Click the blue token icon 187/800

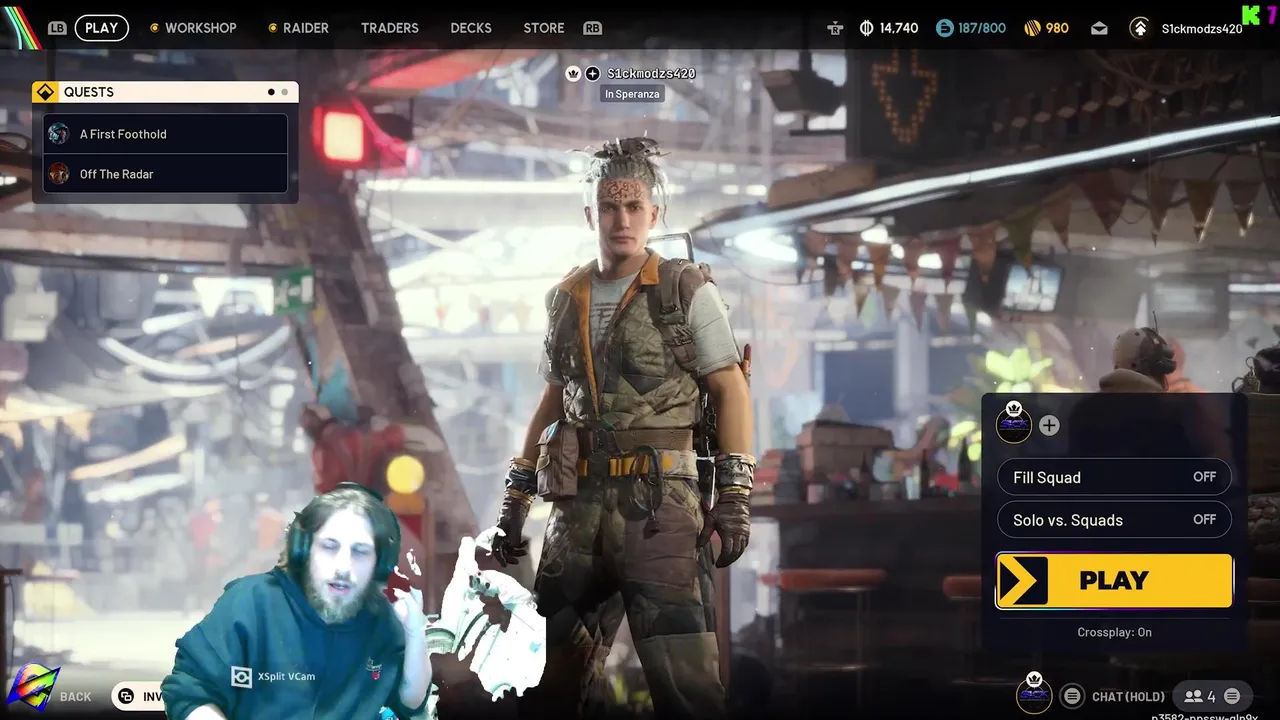tap(945, 28)
